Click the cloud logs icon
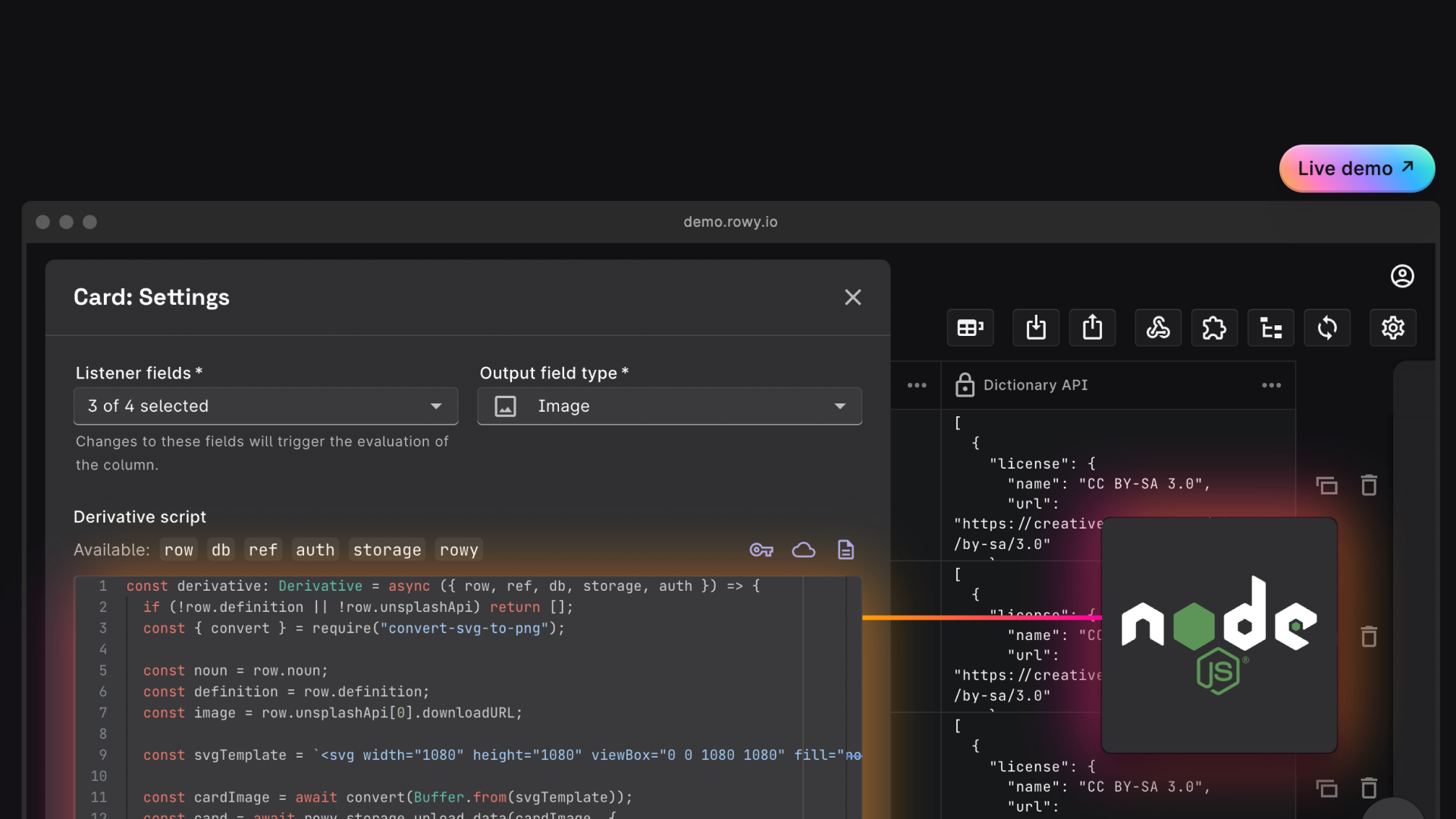This screenshot has width=1456, height=819. (x=803, y=550)
